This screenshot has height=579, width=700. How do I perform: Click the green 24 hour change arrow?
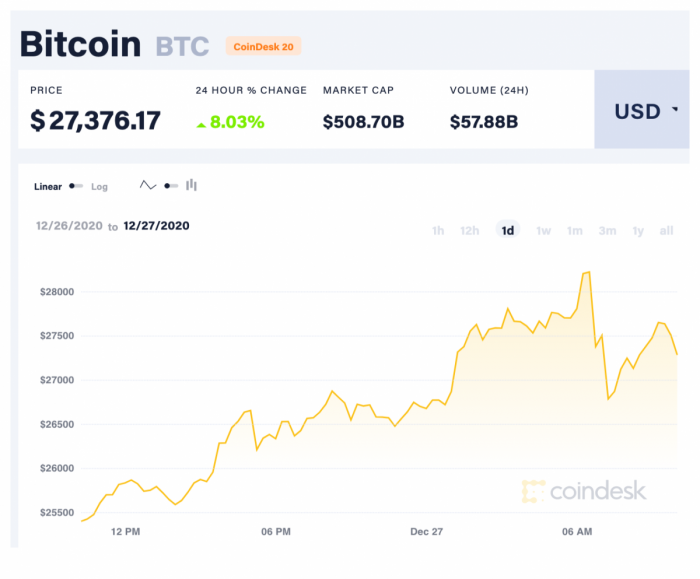pyautogui.click(x=202, y=124)
